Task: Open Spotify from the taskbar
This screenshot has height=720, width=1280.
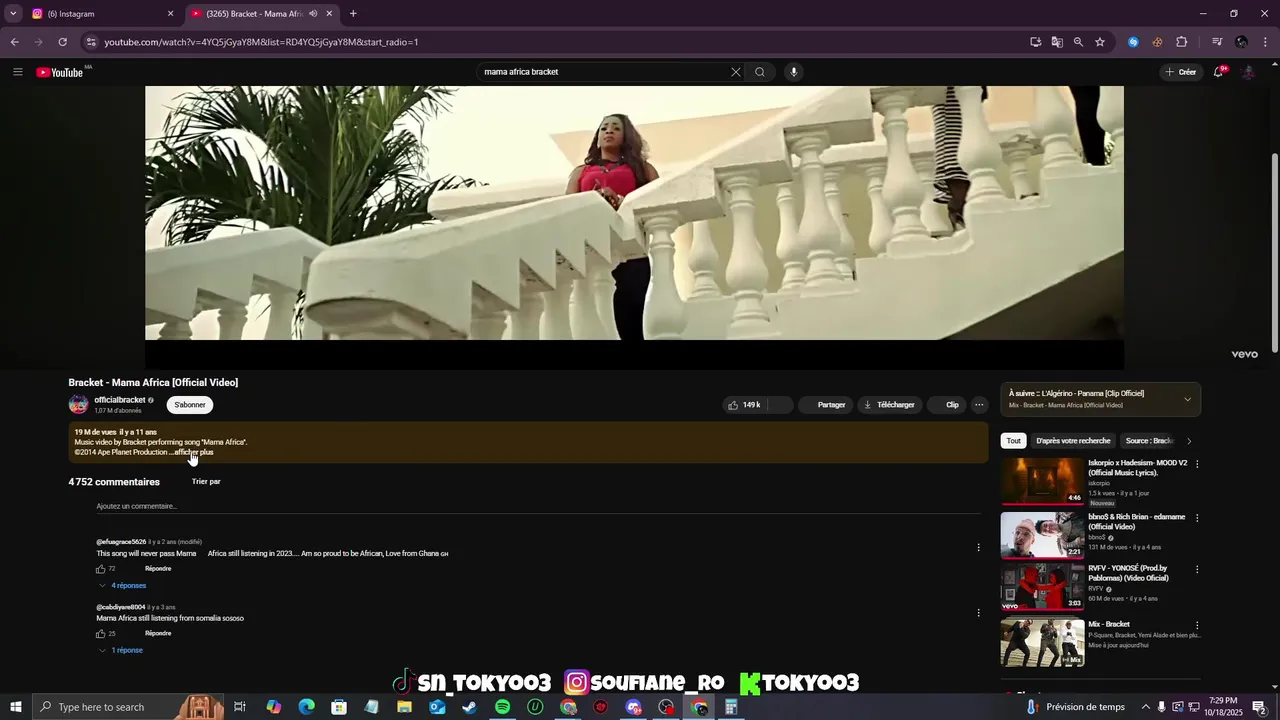Action: click(x=502, y=707)
